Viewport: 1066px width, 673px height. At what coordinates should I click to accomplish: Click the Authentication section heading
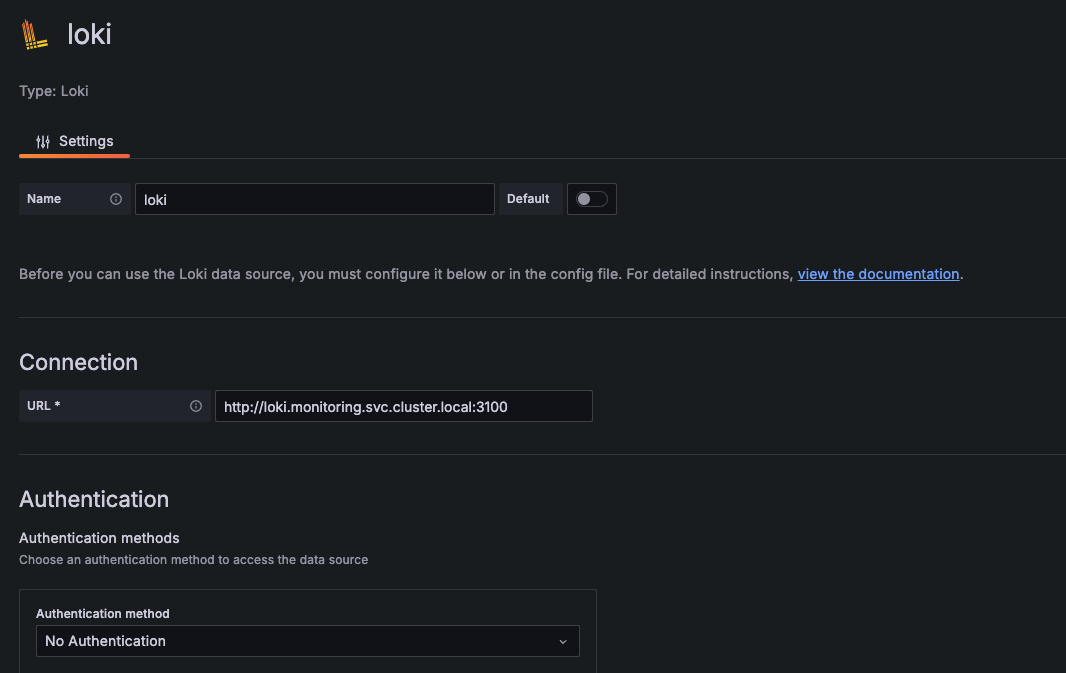tap(94, 500)
